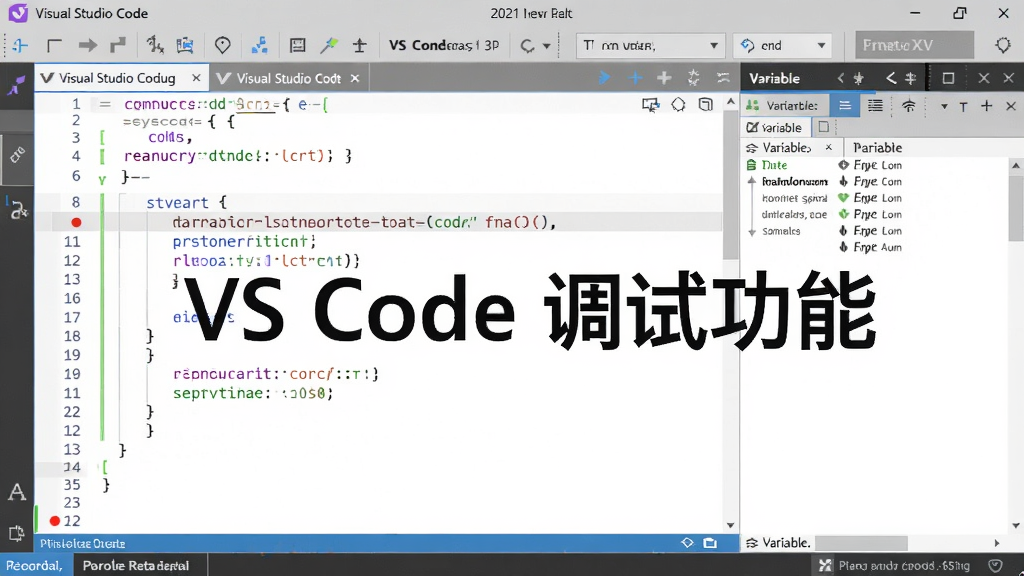Screen dimensions: 1024x576
Task: Click the shield icon in bottom status bar
Action: [995, 566]
